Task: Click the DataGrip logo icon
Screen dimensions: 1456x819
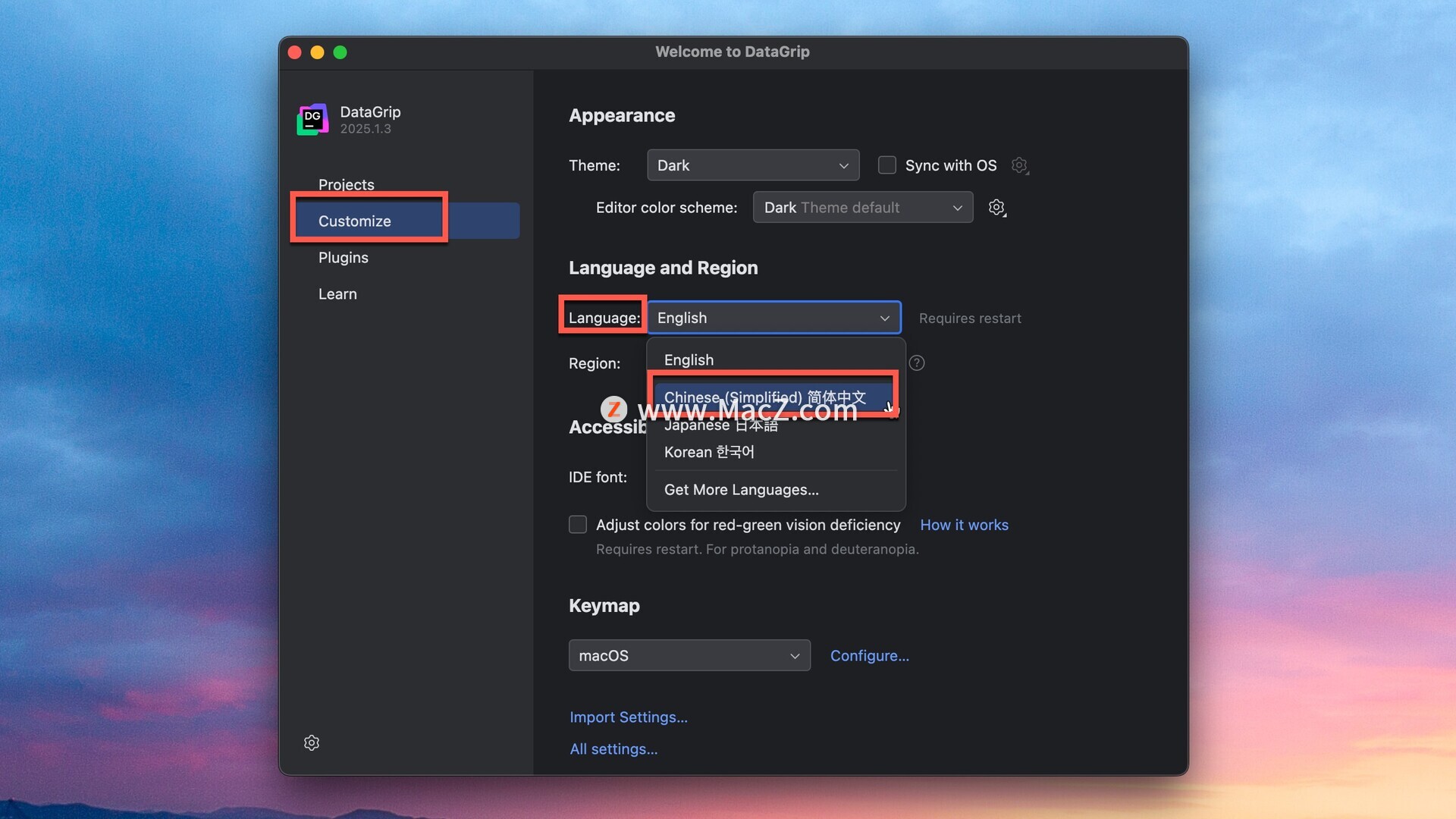Action: click(x=312, y=120)
